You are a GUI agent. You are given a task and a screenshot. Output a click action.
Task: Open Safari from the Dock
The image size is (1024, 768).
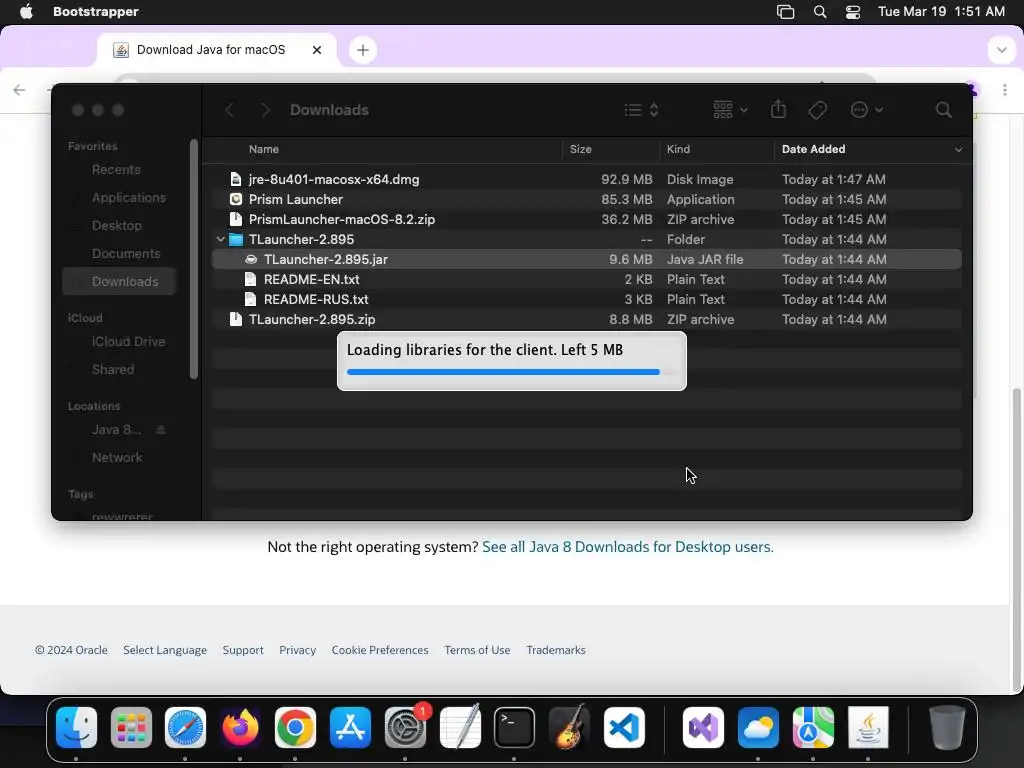185,727
